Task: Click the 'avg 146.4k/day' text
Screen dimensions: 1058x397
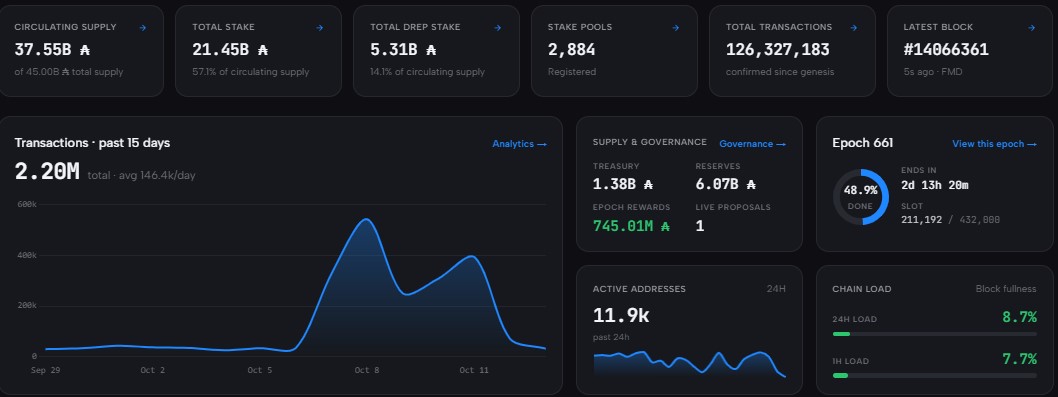Action: click(x=158, y=176)
